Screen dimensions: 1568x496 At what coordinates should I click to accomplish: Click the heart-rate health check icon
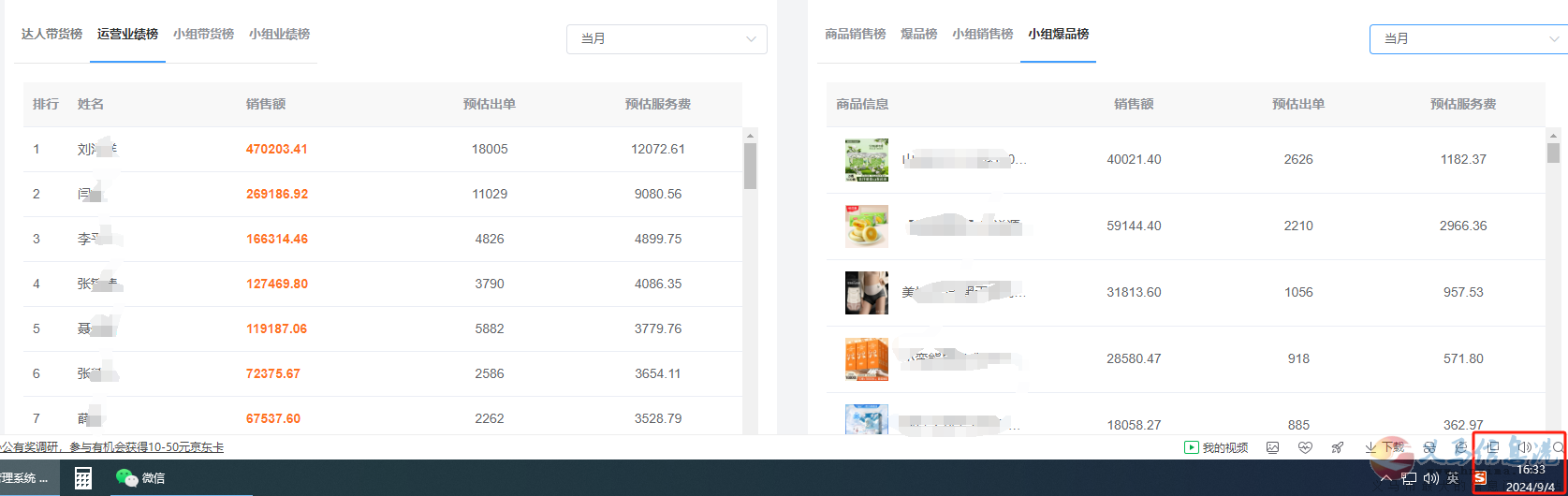click(x=1305, y=447)
